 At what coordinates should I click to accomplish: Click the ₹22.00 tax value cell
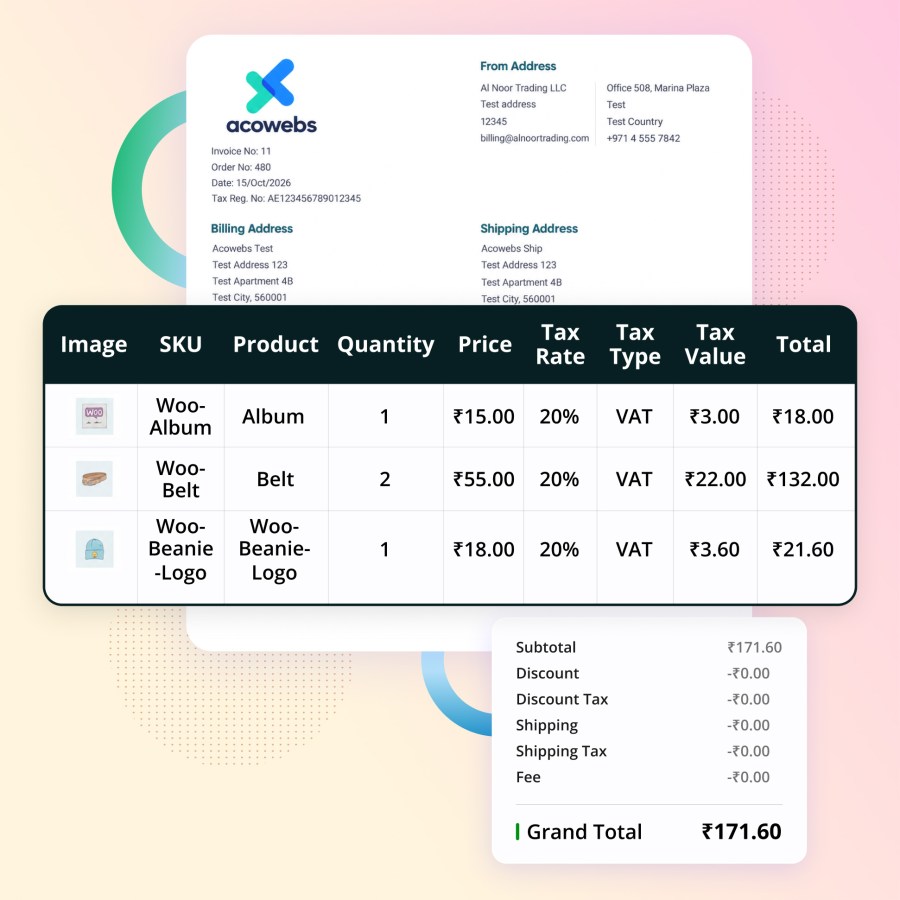[715, 479]
